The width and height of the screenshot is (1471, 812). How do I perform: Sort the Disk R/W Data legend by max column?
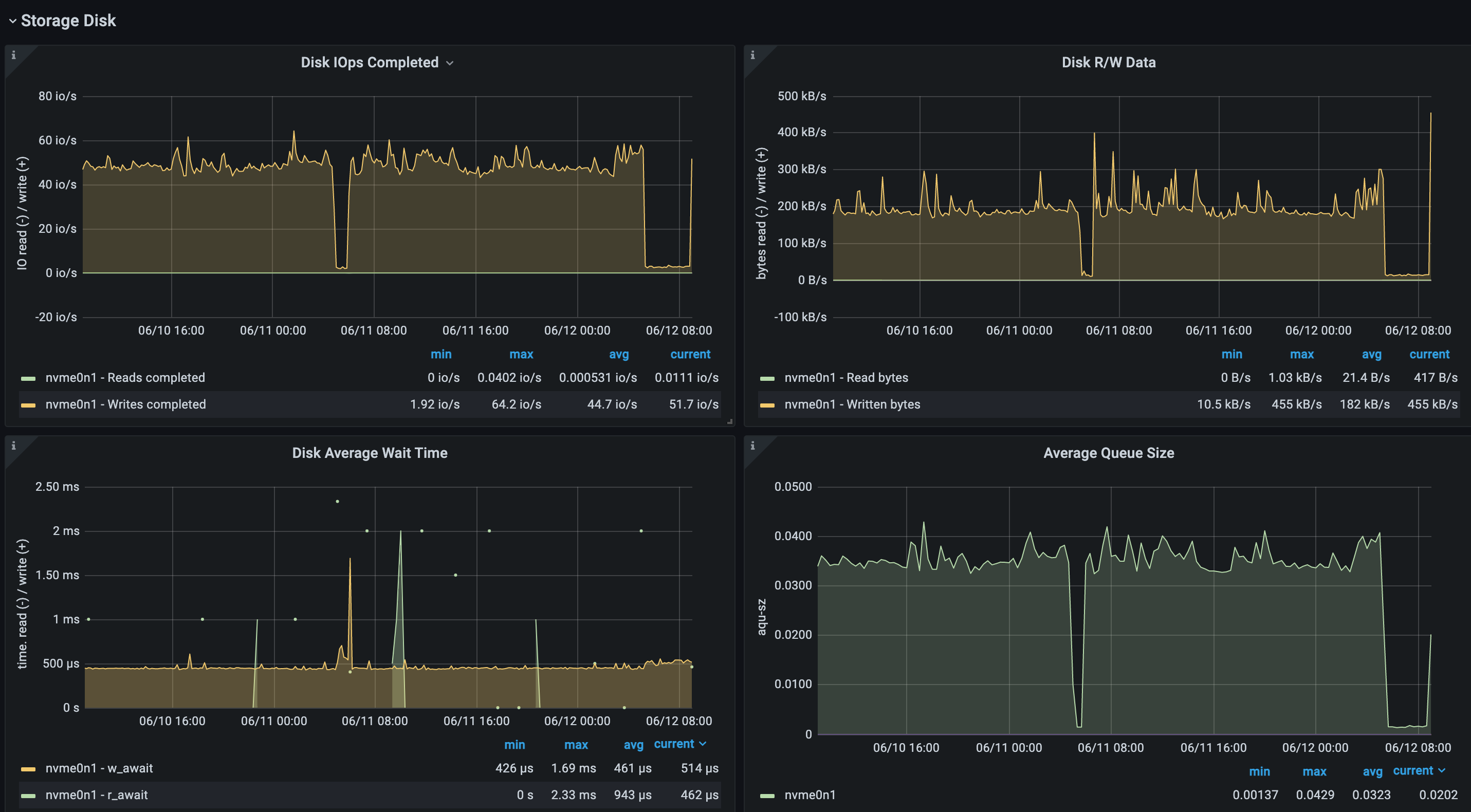click(1302, 354)
